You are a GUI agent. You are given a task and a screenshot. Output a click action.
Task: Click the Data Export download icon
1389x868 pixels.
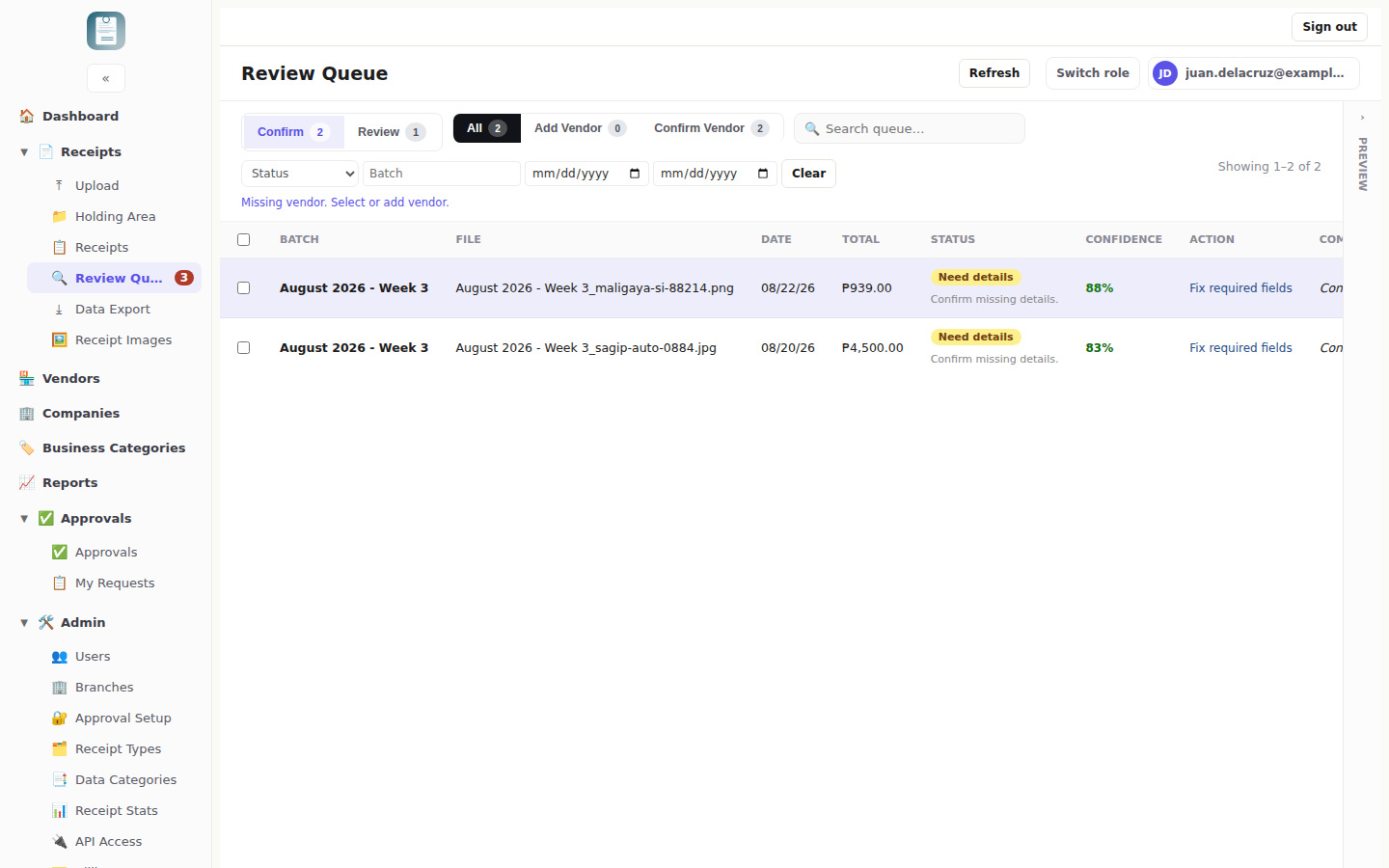59,309
